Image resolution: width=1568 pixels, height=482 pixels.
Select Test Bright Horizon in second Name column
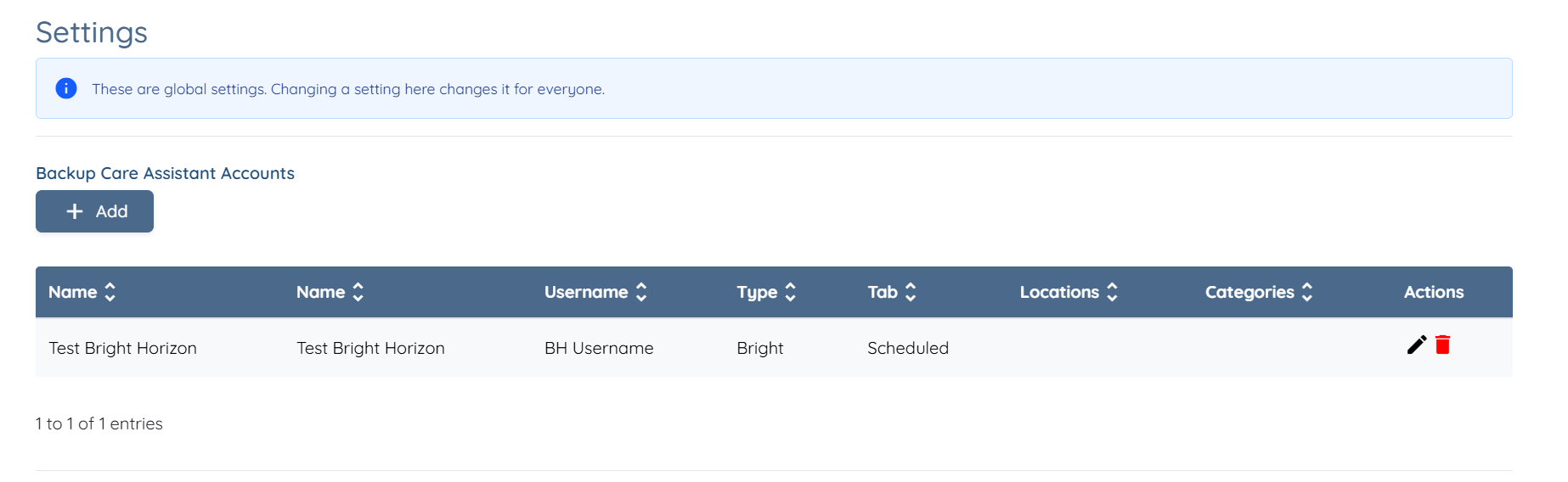pyautogui.click(x=370, y=348)
